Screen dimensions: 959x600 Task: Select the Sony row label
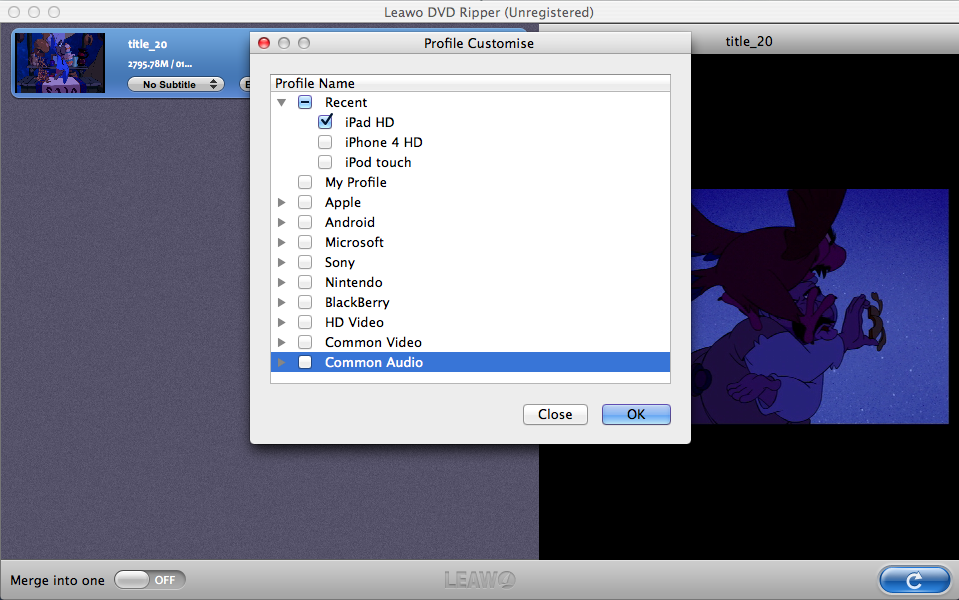coord(340,262)
